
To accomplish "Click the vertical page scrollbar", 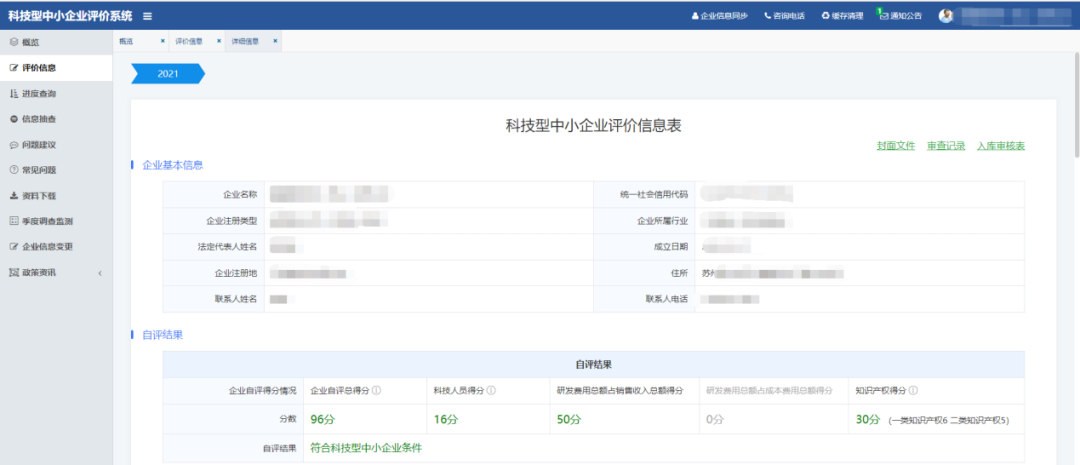I will pyautogui.click(x=1075, y=103).
